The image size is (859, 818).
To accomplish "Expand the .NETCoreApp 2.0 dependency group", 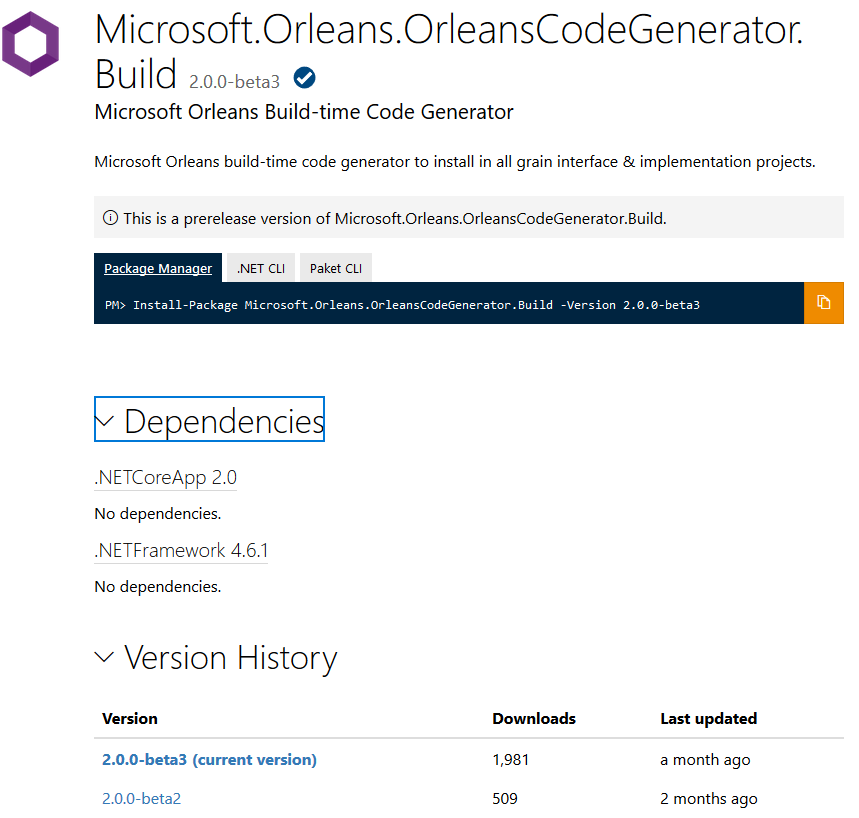I will pyautogui.click(x=164, y=476).
